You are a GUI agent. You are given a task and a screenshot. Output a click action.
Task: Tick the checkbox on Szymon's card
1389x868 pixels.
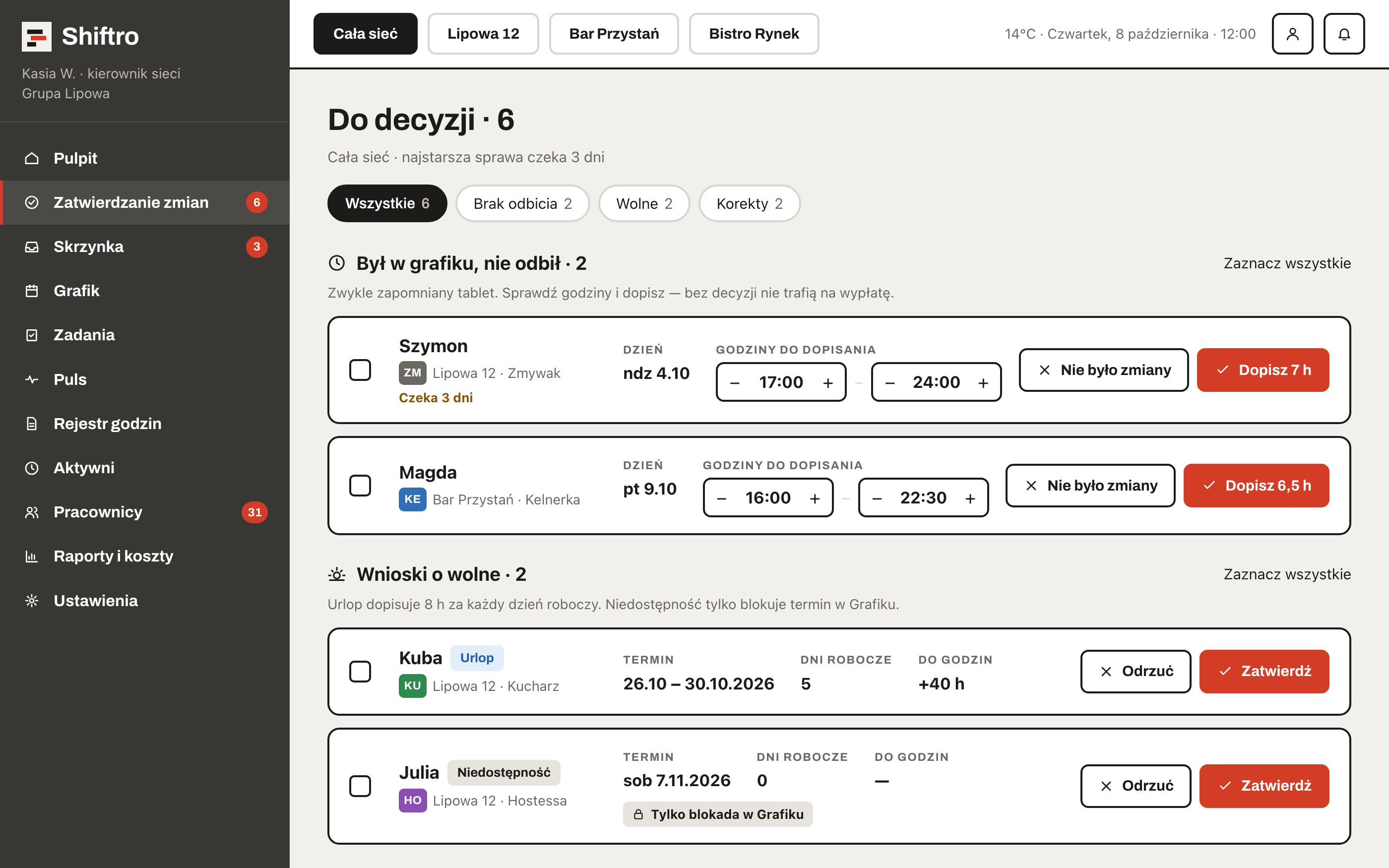pyautogui.click(x=360, y=370)
